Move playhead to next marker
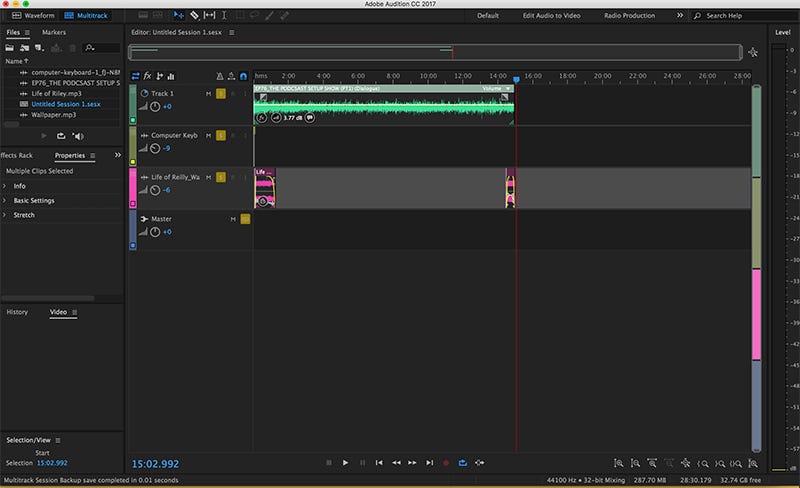This screenshot has height=488, width=800. pyautogui.click(x=430, y=462)
